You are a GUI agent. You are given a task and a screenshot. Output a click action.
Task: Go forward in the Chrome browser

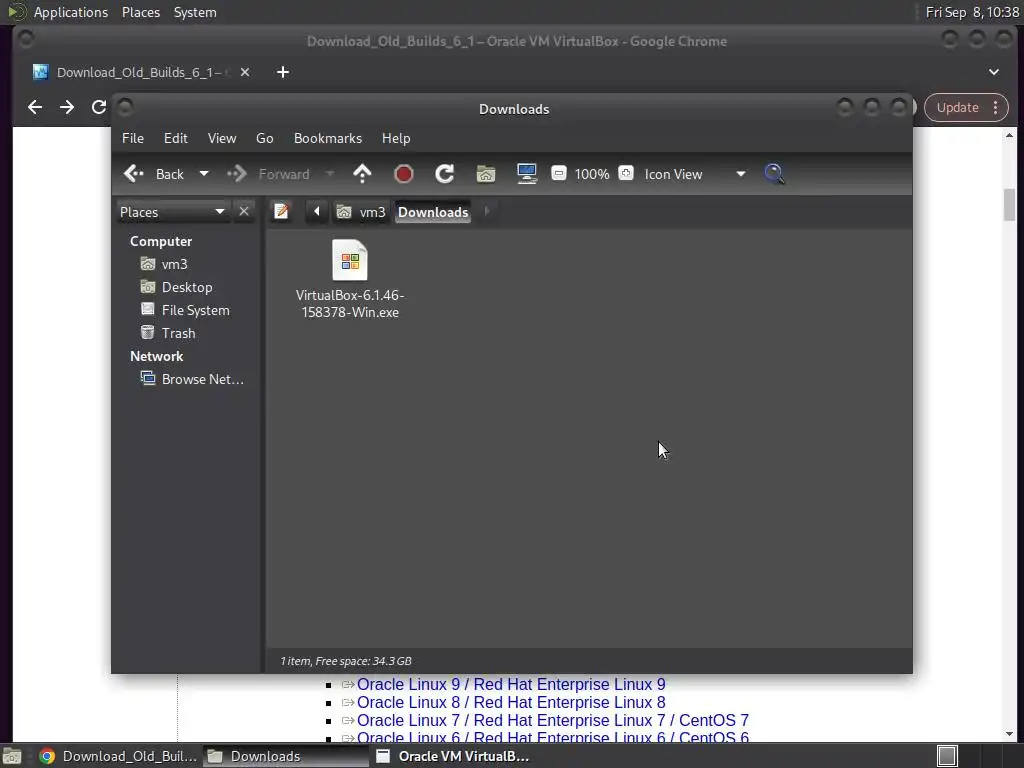[67, 107]
